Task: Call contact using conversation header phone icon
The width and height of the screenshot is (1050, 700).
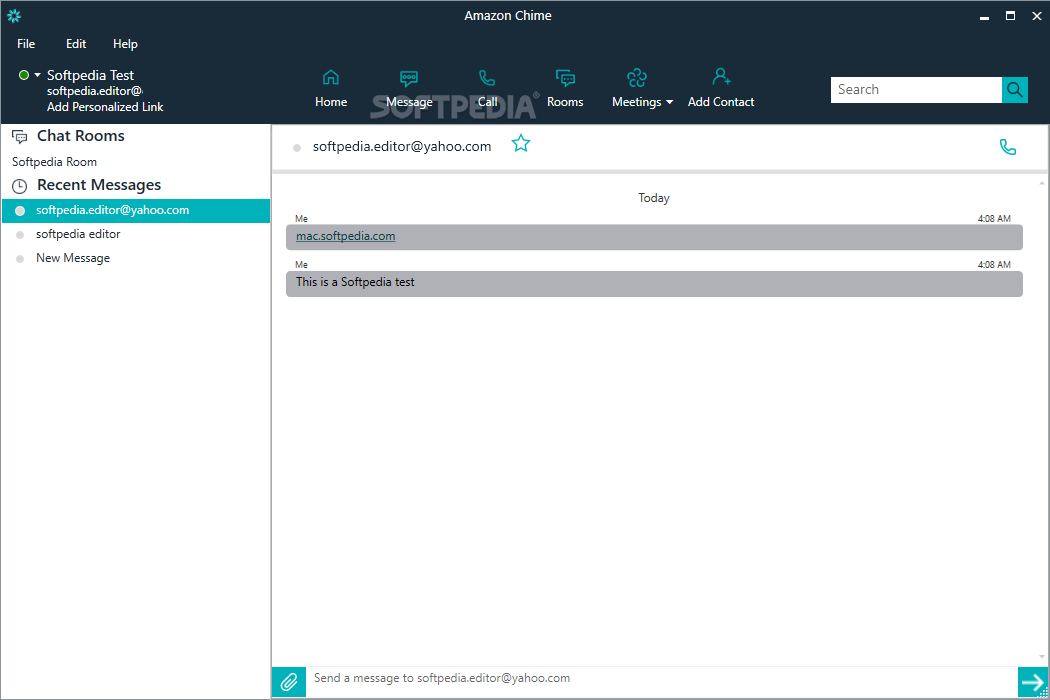Action: coord(1007,147)
